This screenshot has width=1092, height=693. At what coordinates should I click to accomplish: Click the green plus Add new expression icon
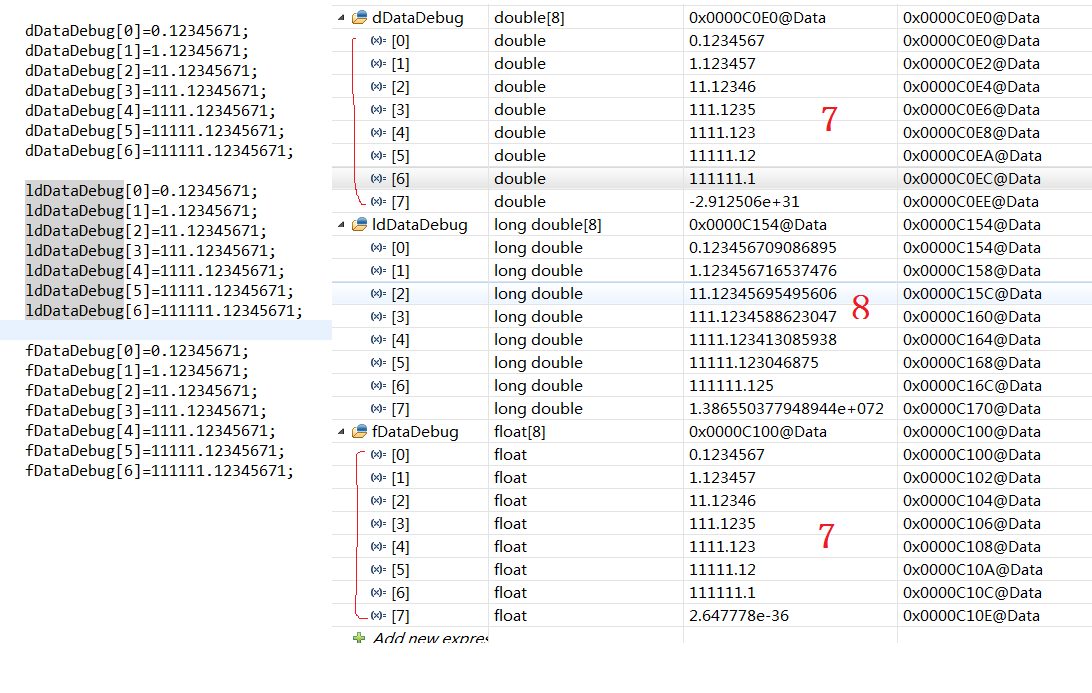(359, 637)
